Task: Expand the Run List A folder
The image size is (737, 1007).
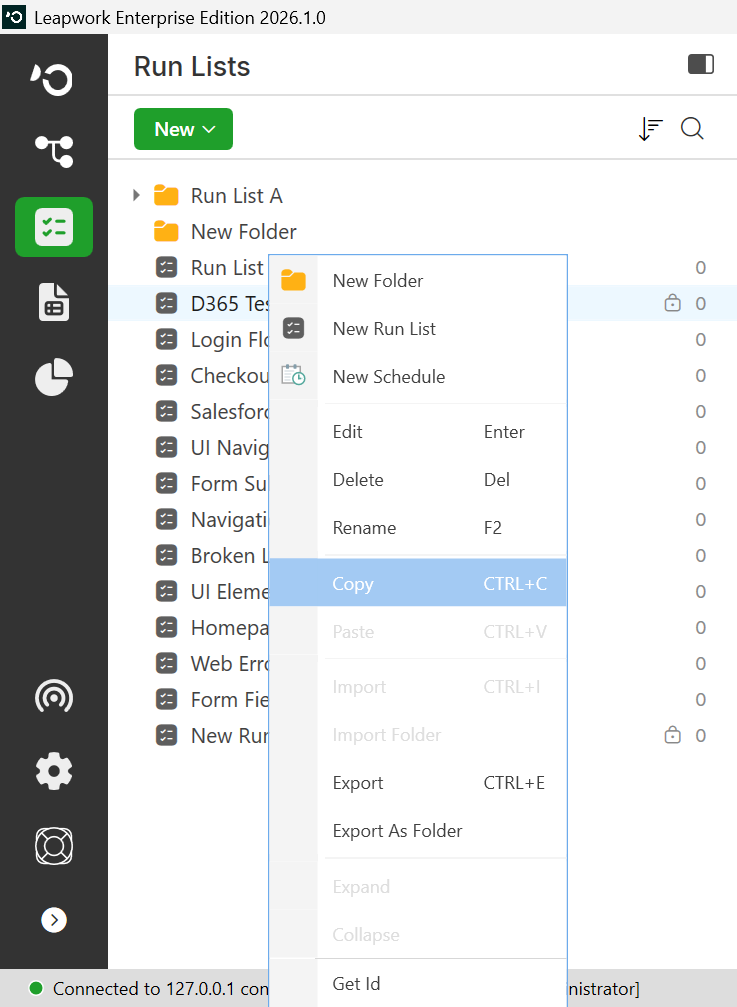Action: pos(136,195)
